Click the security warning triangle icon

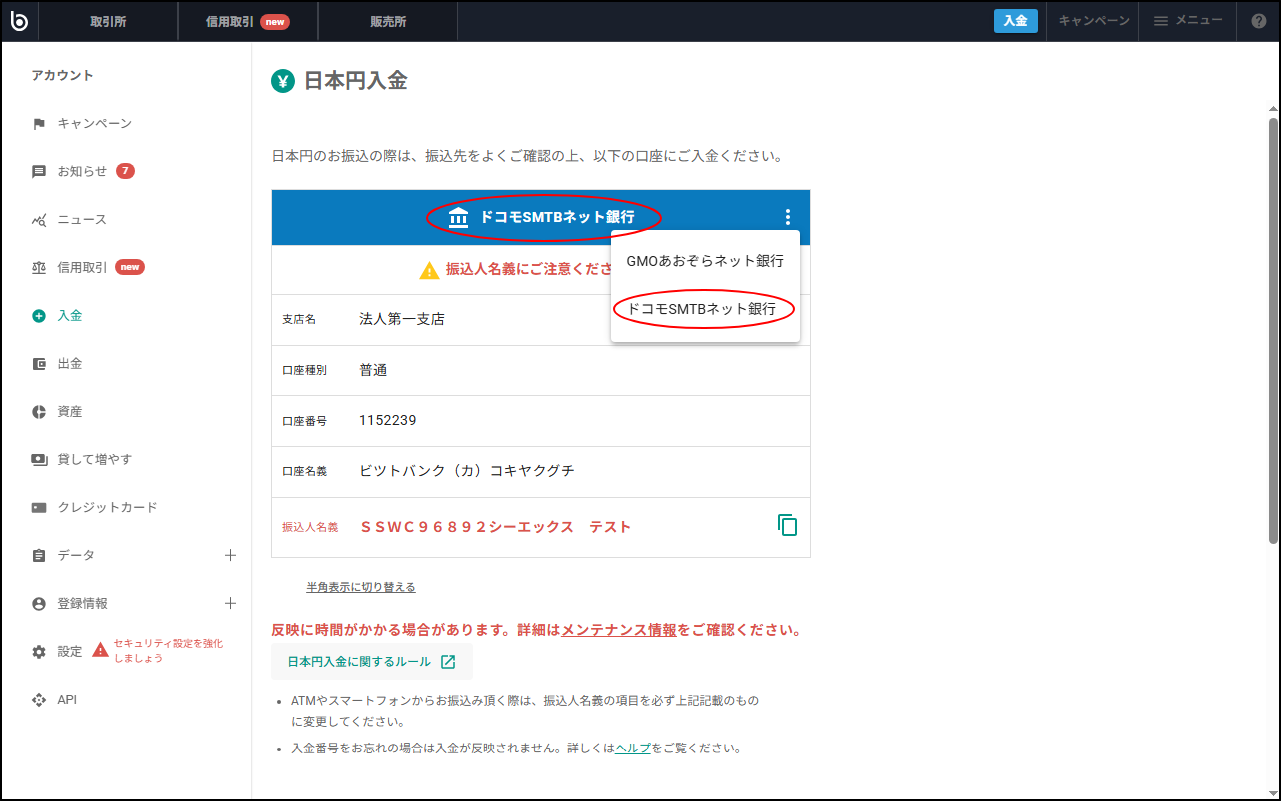[x=100, y=650]
